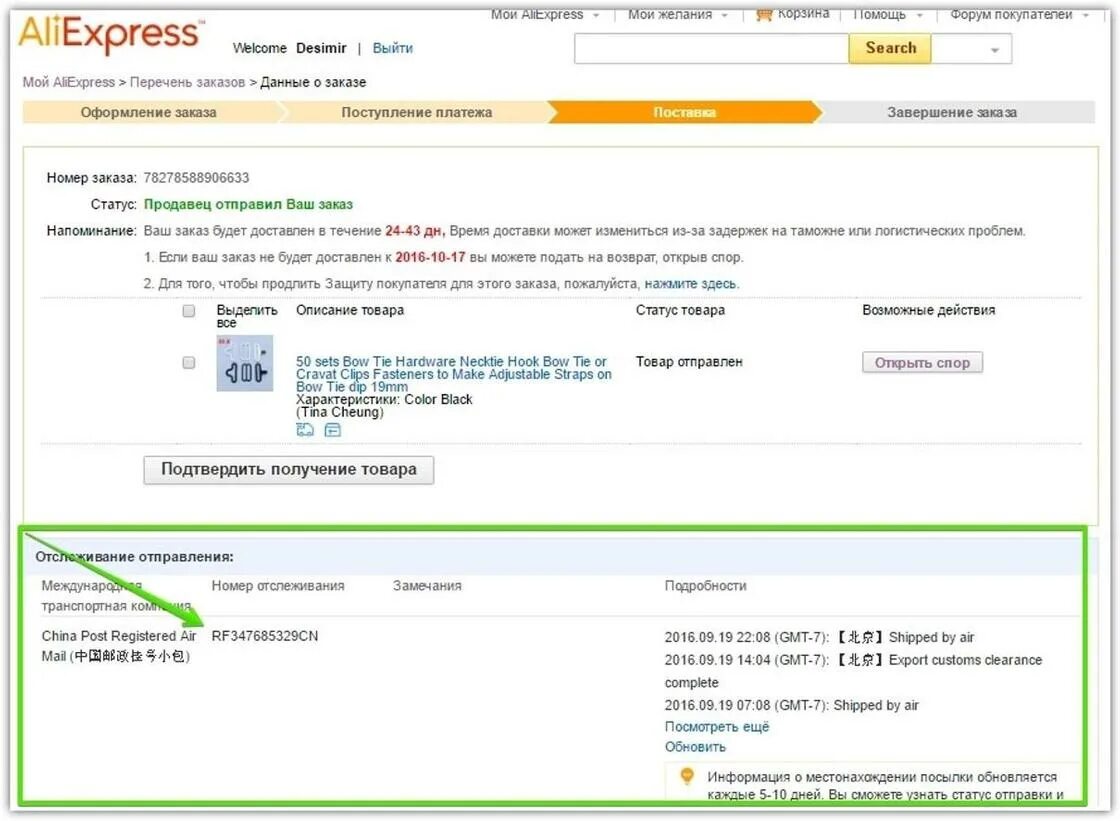The image size is (1120, 821).
Task: Click the 24-43 дн delivery time text
Action: coord(414,231)
